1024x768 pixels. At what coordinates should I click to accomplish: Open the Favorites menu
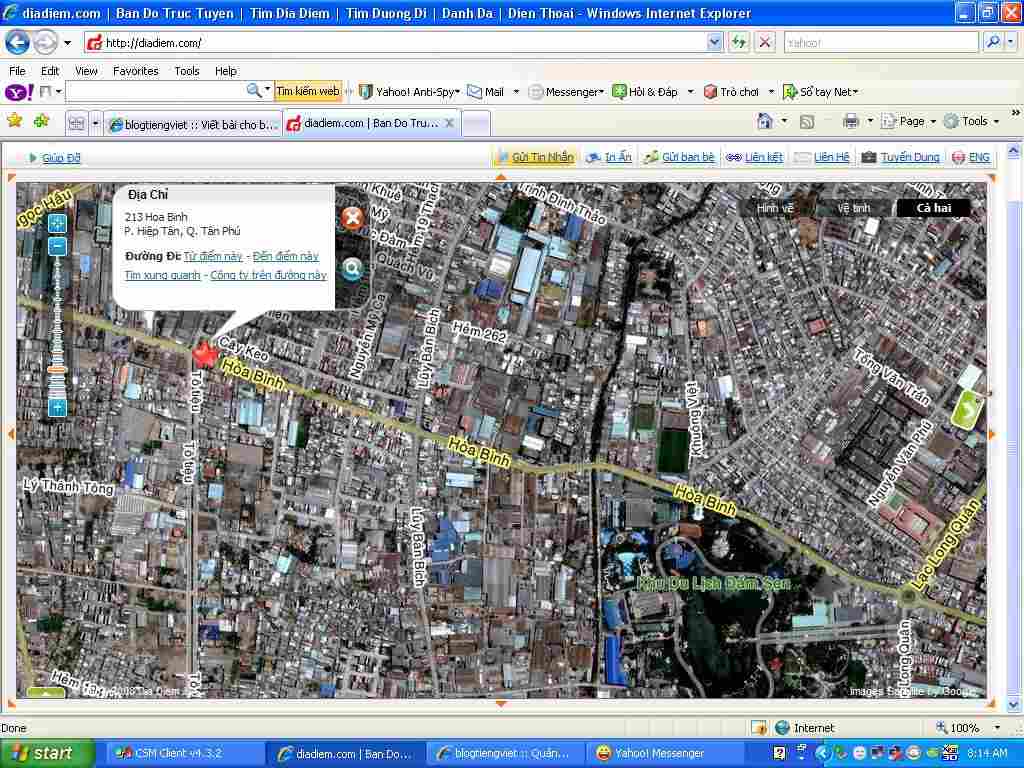[x=136, y=71]
